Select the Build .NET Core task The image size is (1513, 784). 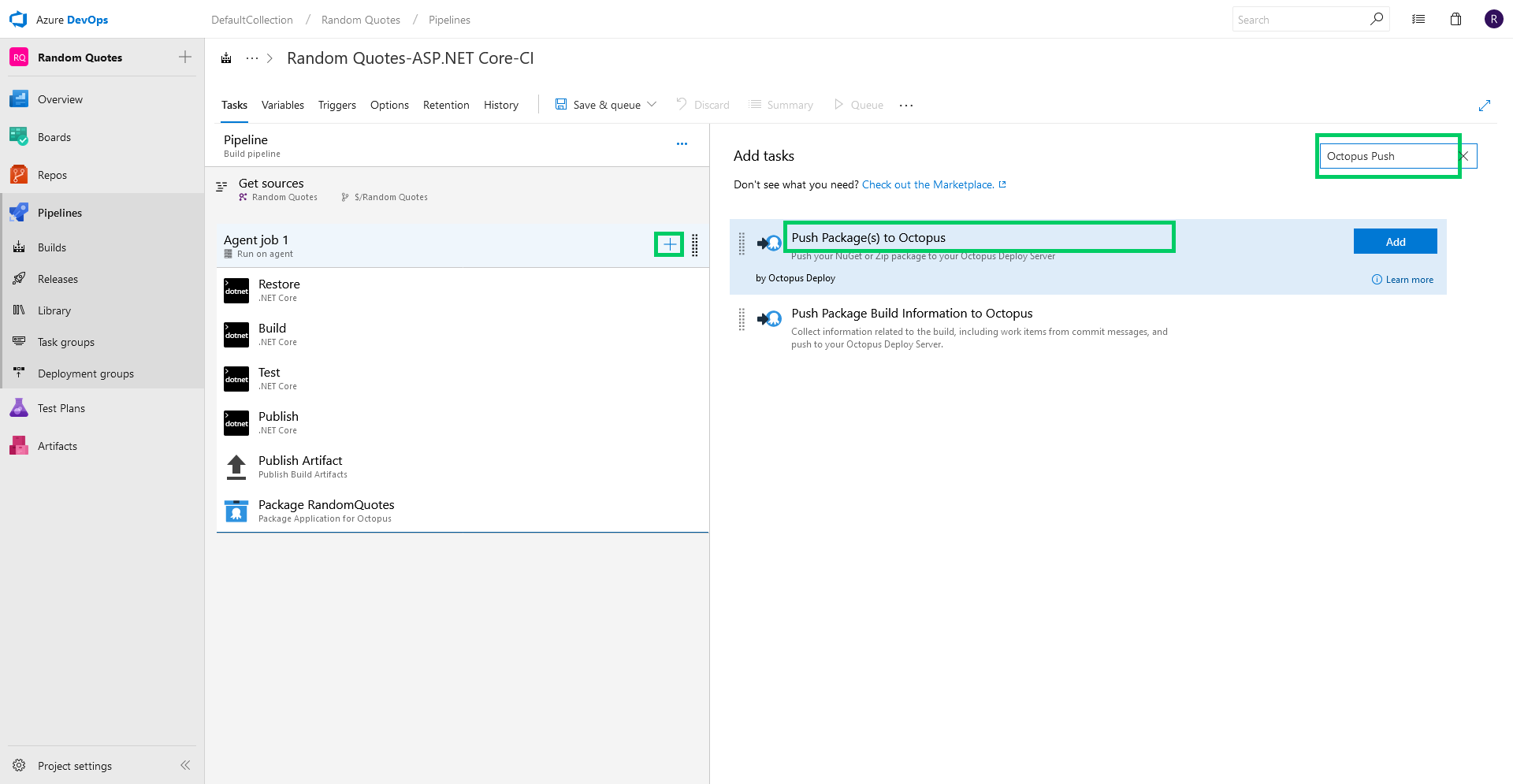coord(463,334)
